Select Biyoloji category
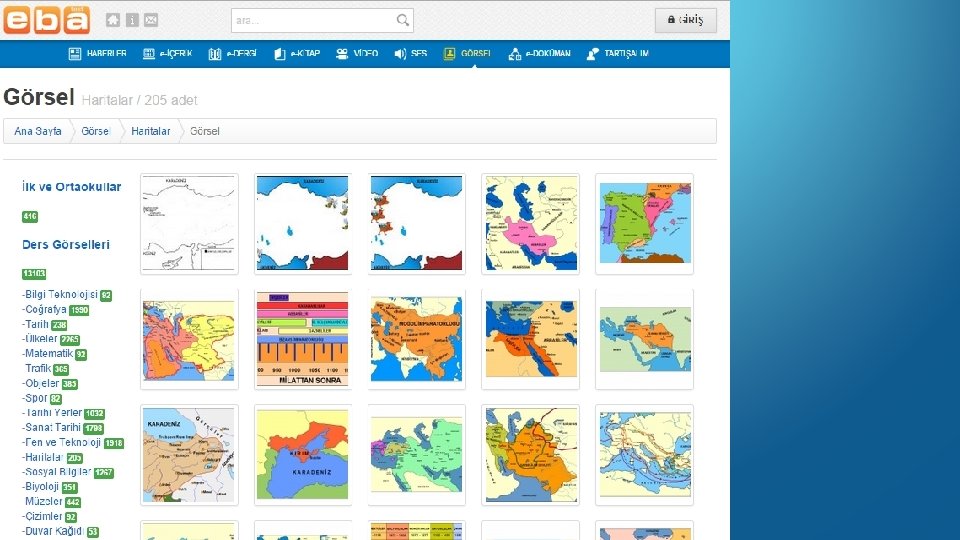 [x=41, y=486]
